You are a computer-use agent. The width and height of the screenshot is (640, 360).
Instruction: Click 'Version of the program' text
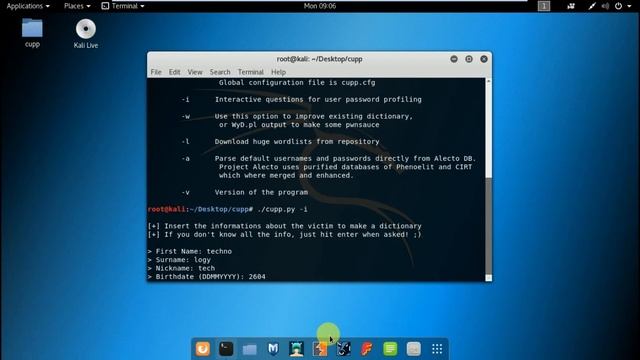pyautogui.click(x=261, y=192)
